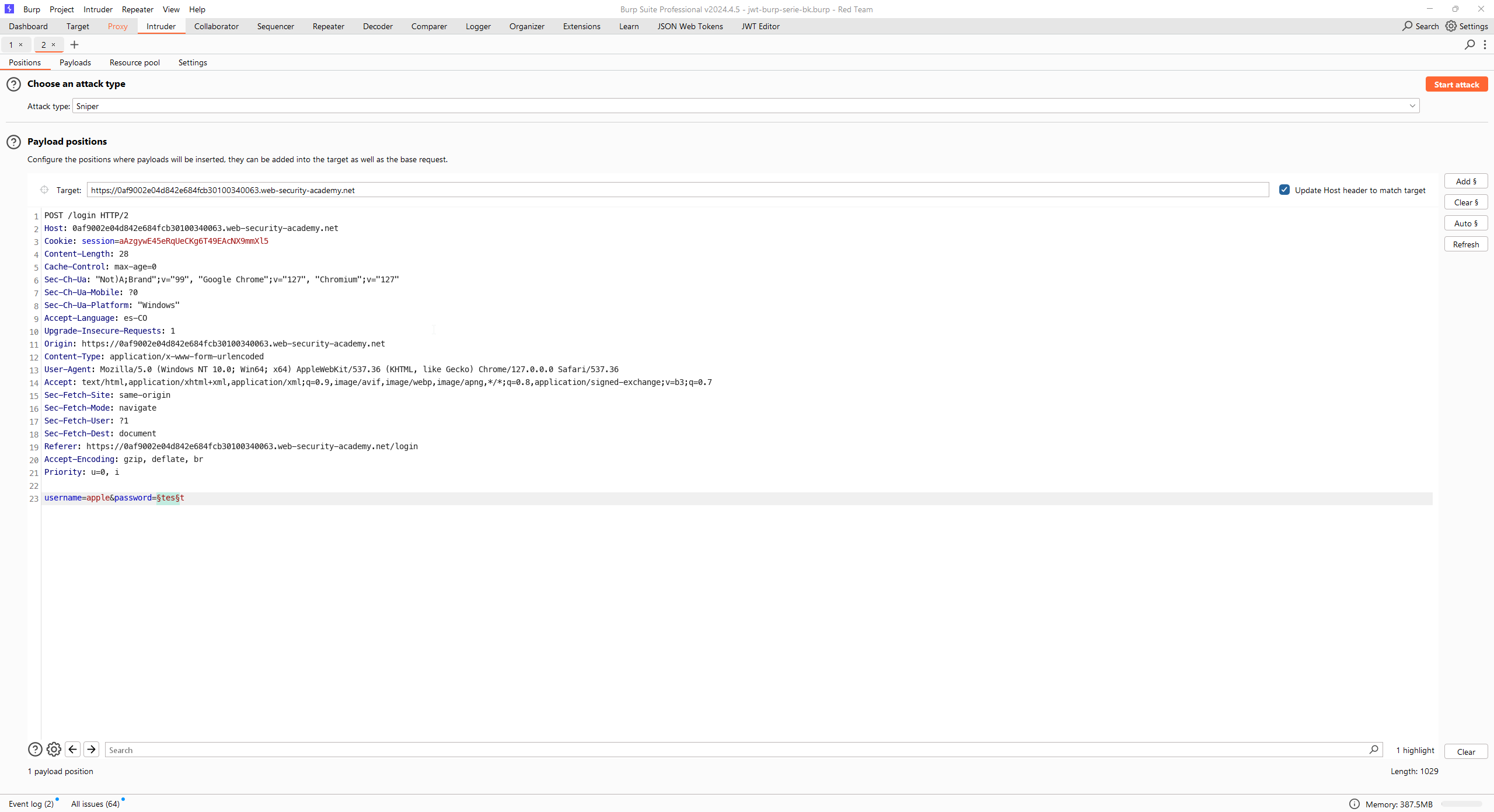Click the target crosshair icon beside Target field
The height and width of the screenshot is (812, 1494).
(44, 190)
